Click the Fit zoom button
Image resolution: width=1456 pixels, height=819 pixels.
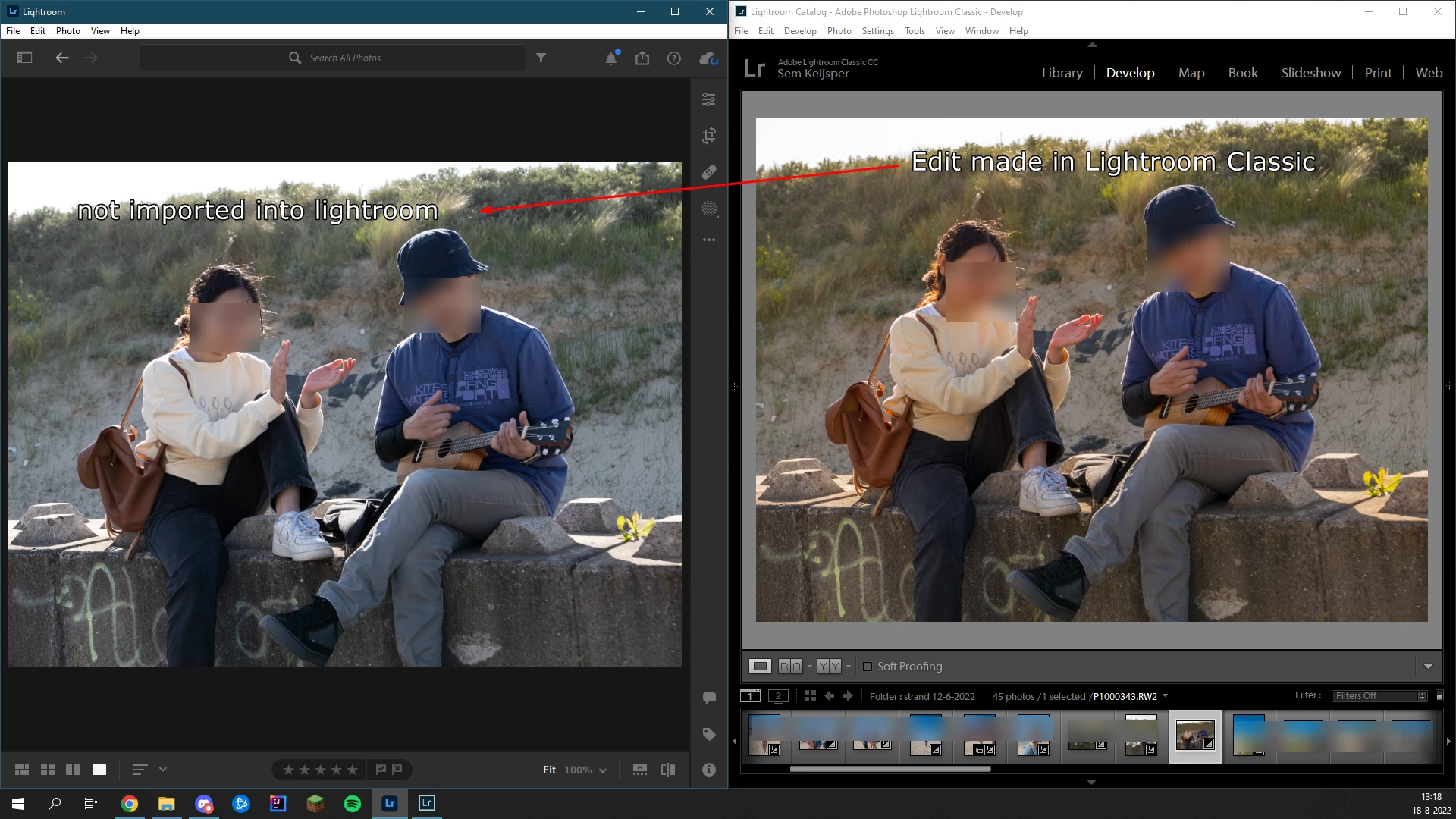tap(549, 770)
